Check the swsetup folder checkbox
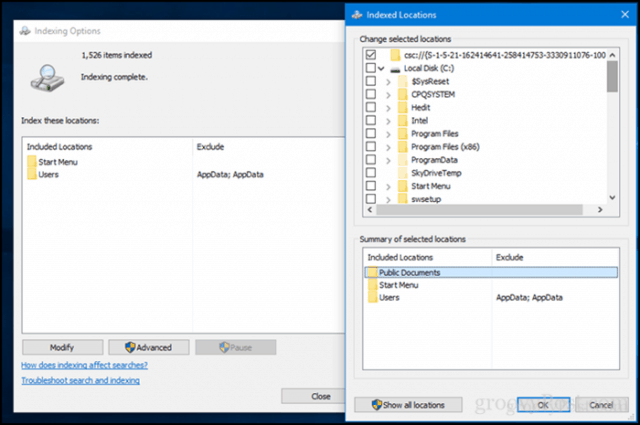Viewport: 640px width, 425px height. 371,198
